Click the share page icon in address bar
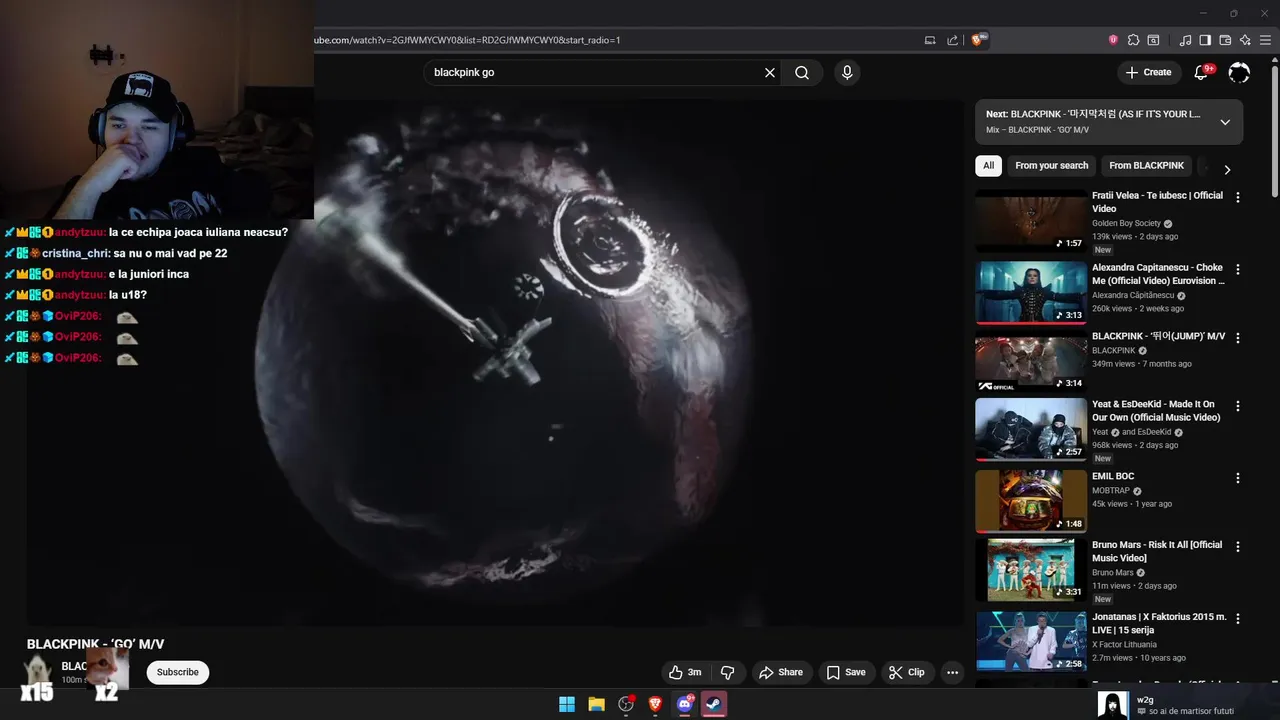 [953, 40]
